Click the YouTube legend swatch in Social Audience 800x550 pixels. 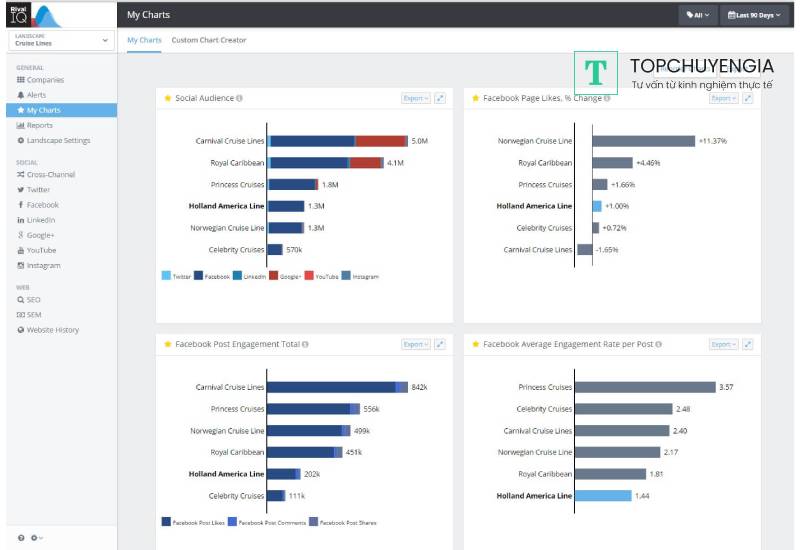click(x=308, y=276)
